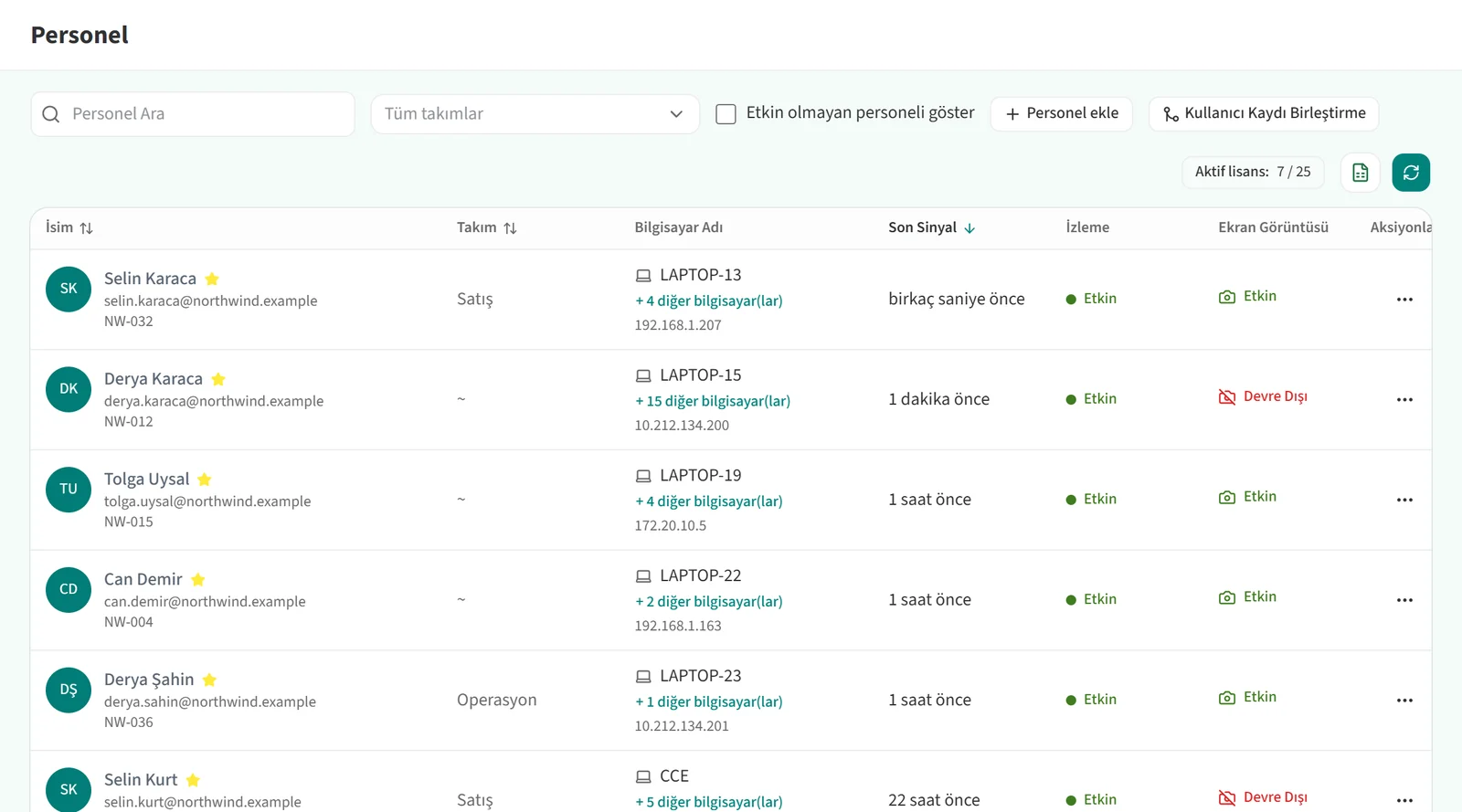This screenshot has width=1462, height=812.
Task: Expand '+ 1 diğer bilgisayar(lar)' for Derya Şahin
Action: click(709, 701)
